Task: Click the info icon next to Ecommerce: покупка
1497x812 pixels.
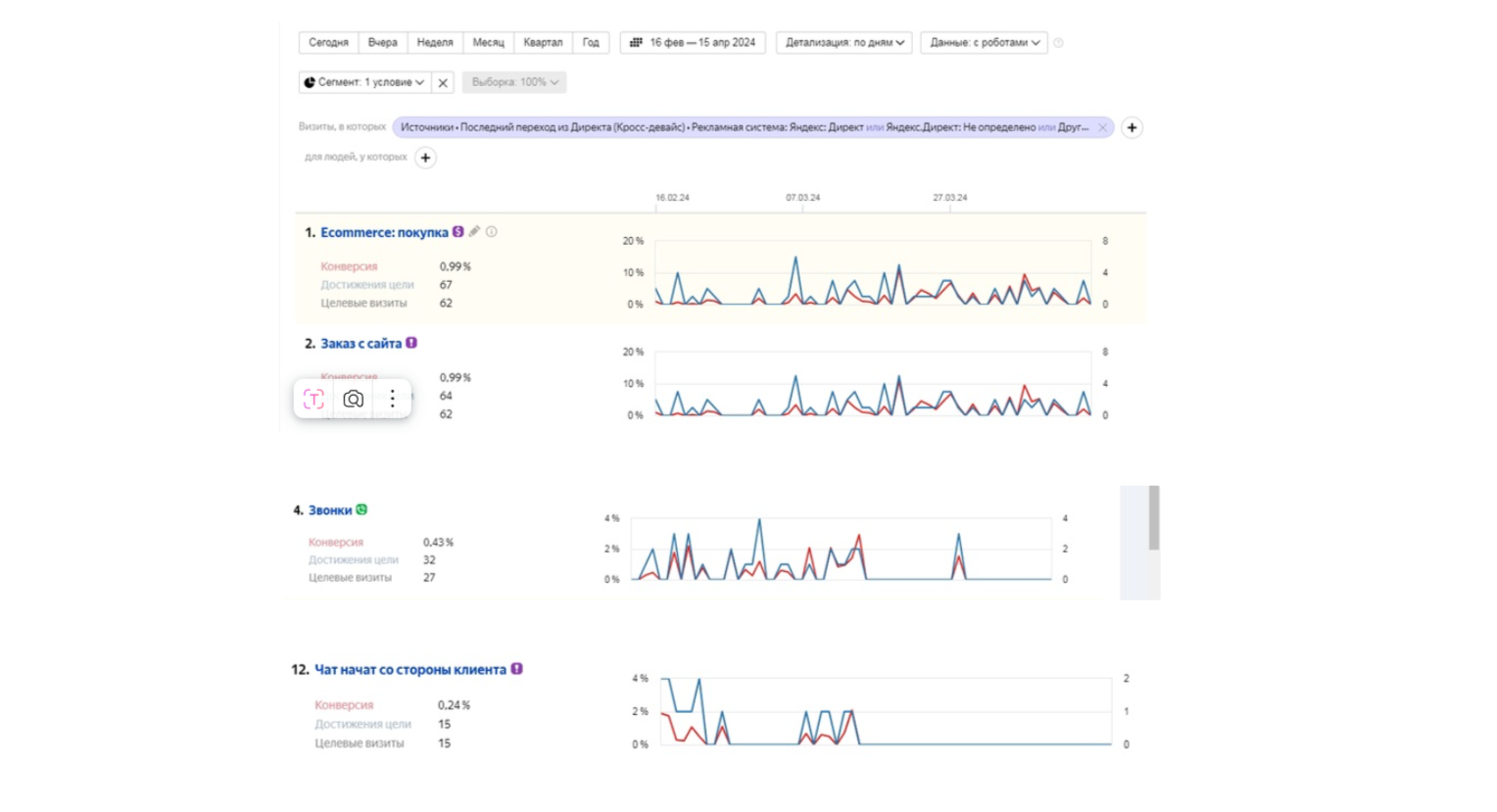Action: 492,232
